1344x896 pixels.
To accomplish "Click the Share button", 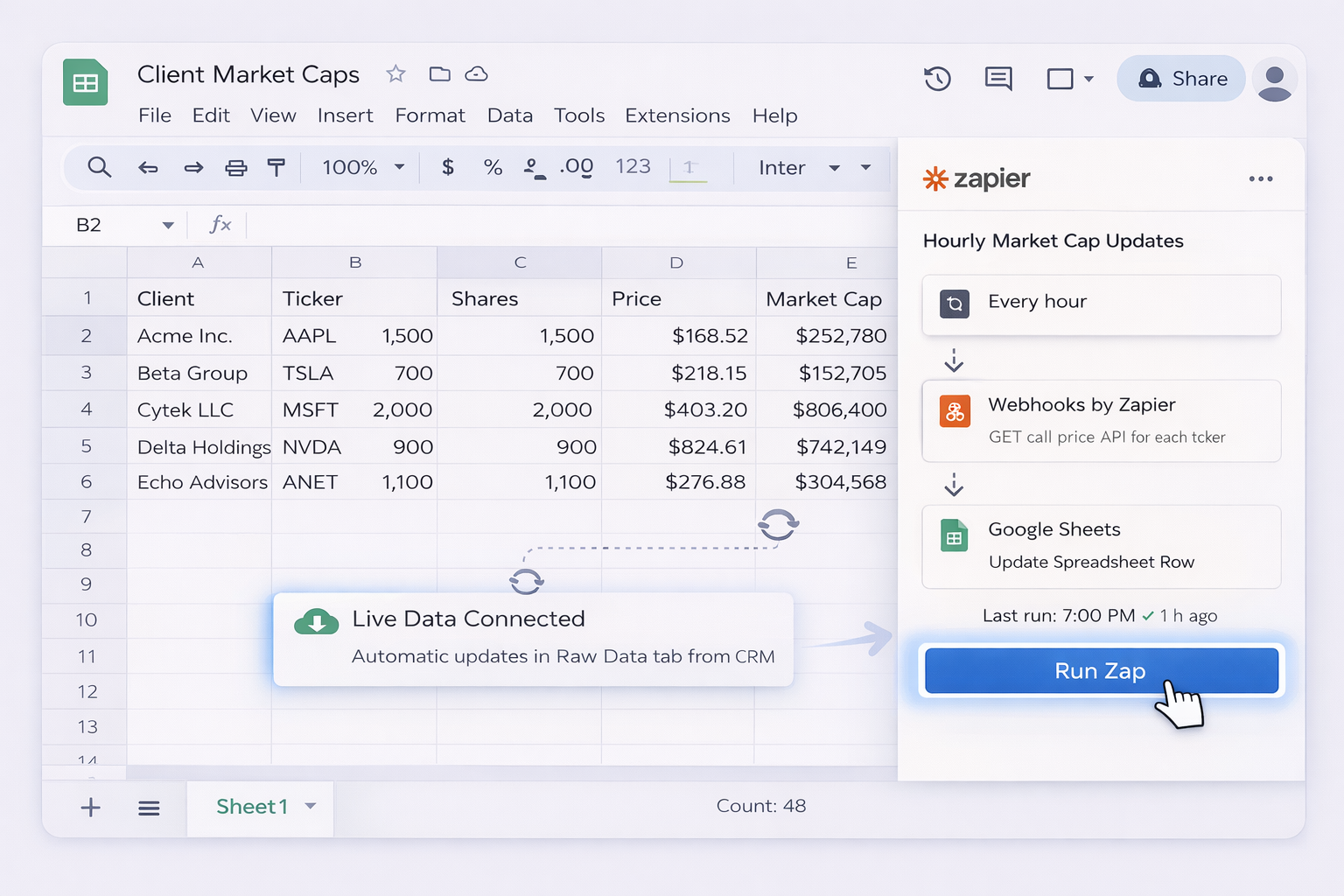I will coord(1181,79).
